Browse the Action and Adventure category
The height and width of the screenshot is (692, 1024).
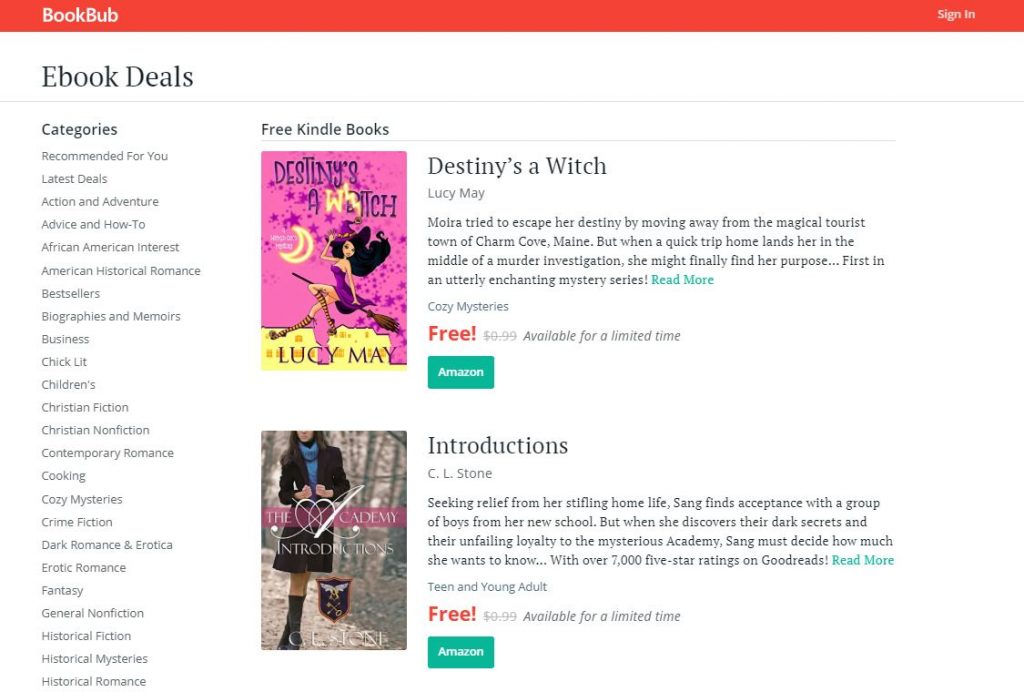click(100, 201)
